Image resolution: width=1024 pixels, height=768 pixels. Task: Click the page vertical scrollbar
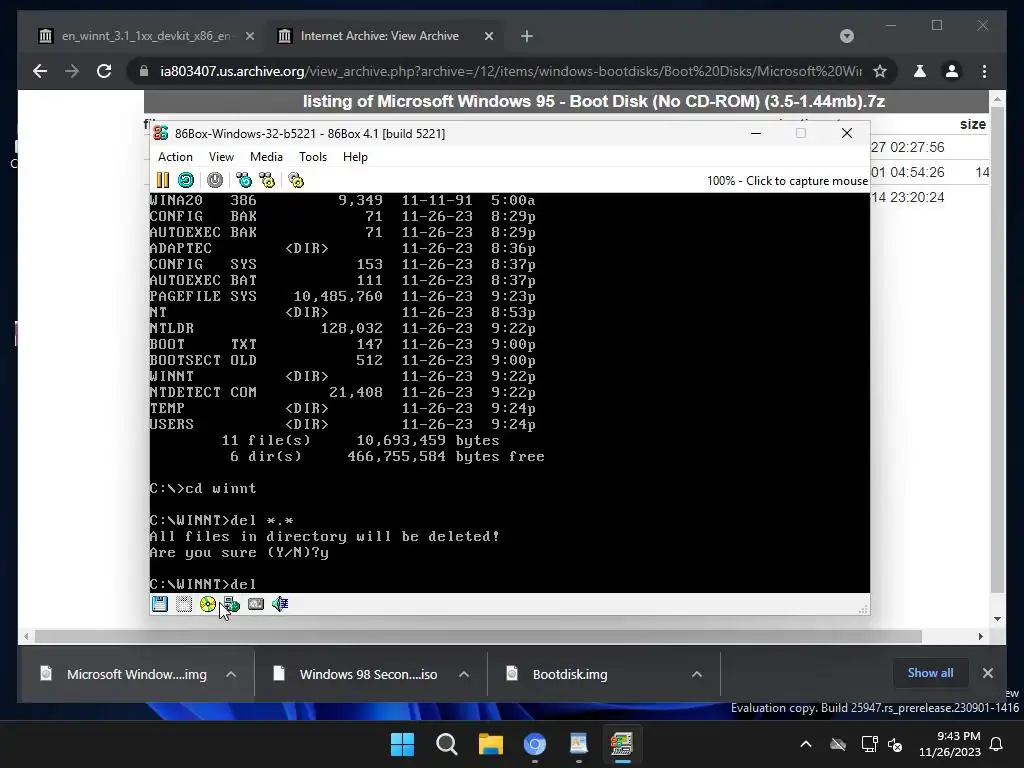pos(997,351)
